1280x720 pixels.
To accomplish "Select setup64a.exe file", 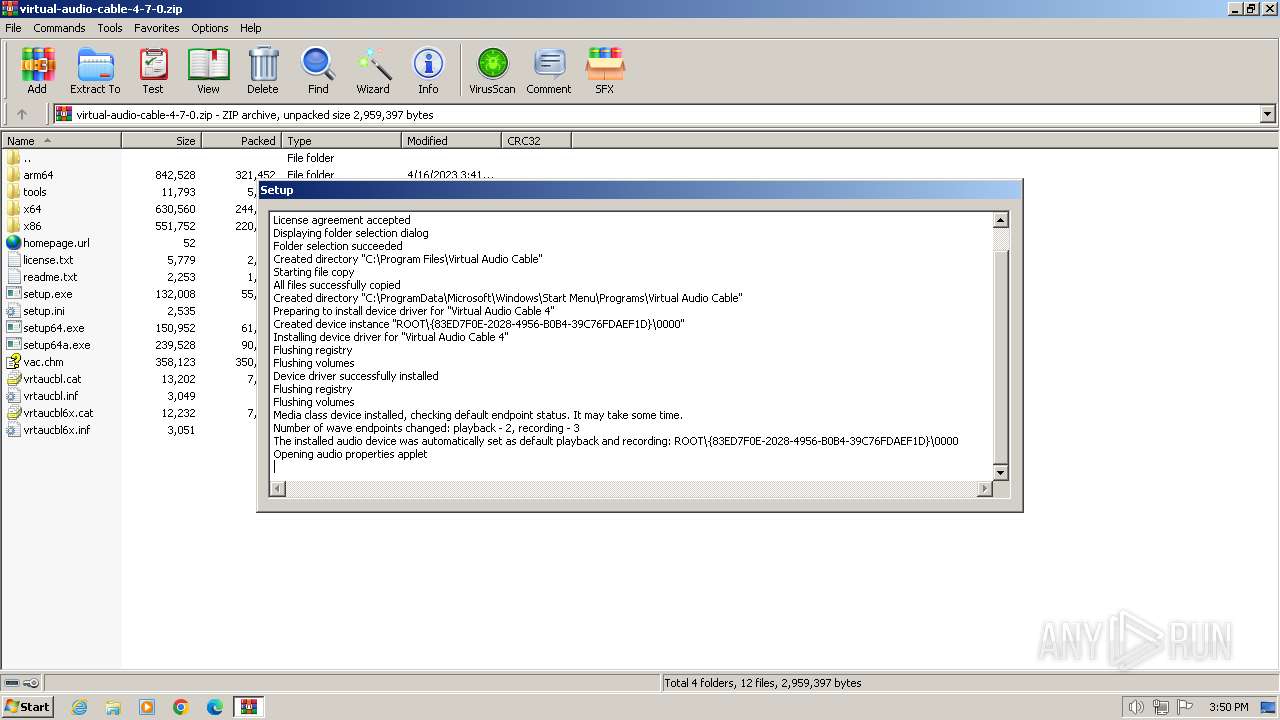I will tap(56, 345).
